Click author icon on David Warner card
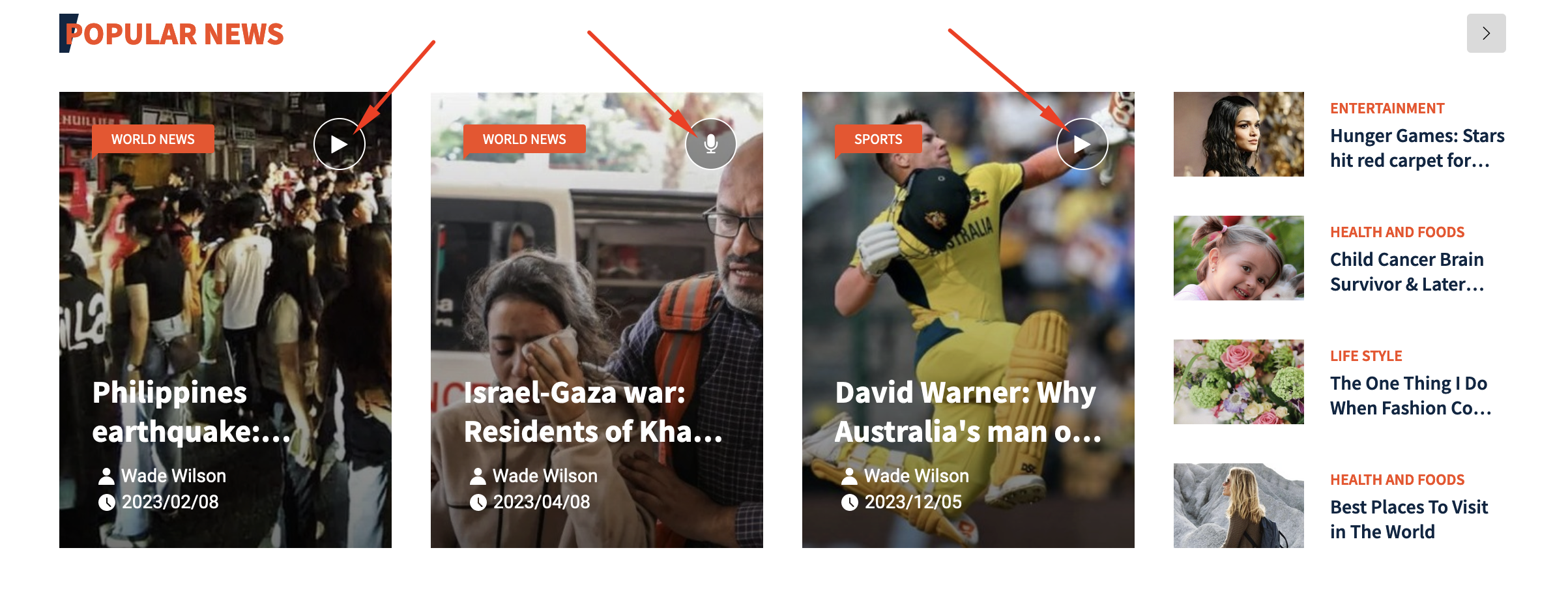The height and width of the screenshot is (593, 1568). pyautogui.click(x=849, y=476)
